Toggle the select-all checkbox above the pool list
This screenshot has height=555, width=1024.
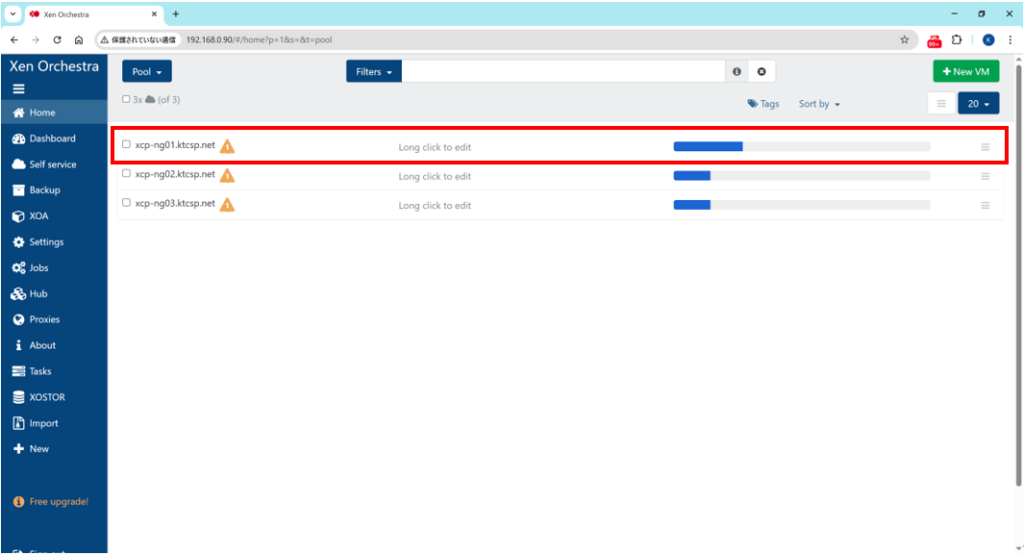(x=126, y=100)
